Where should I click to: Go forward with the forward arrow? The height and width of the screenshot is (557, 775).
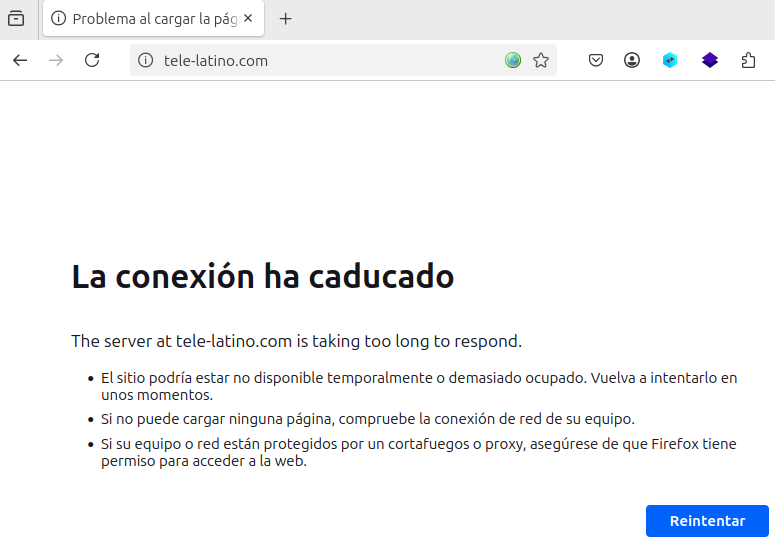56,60
